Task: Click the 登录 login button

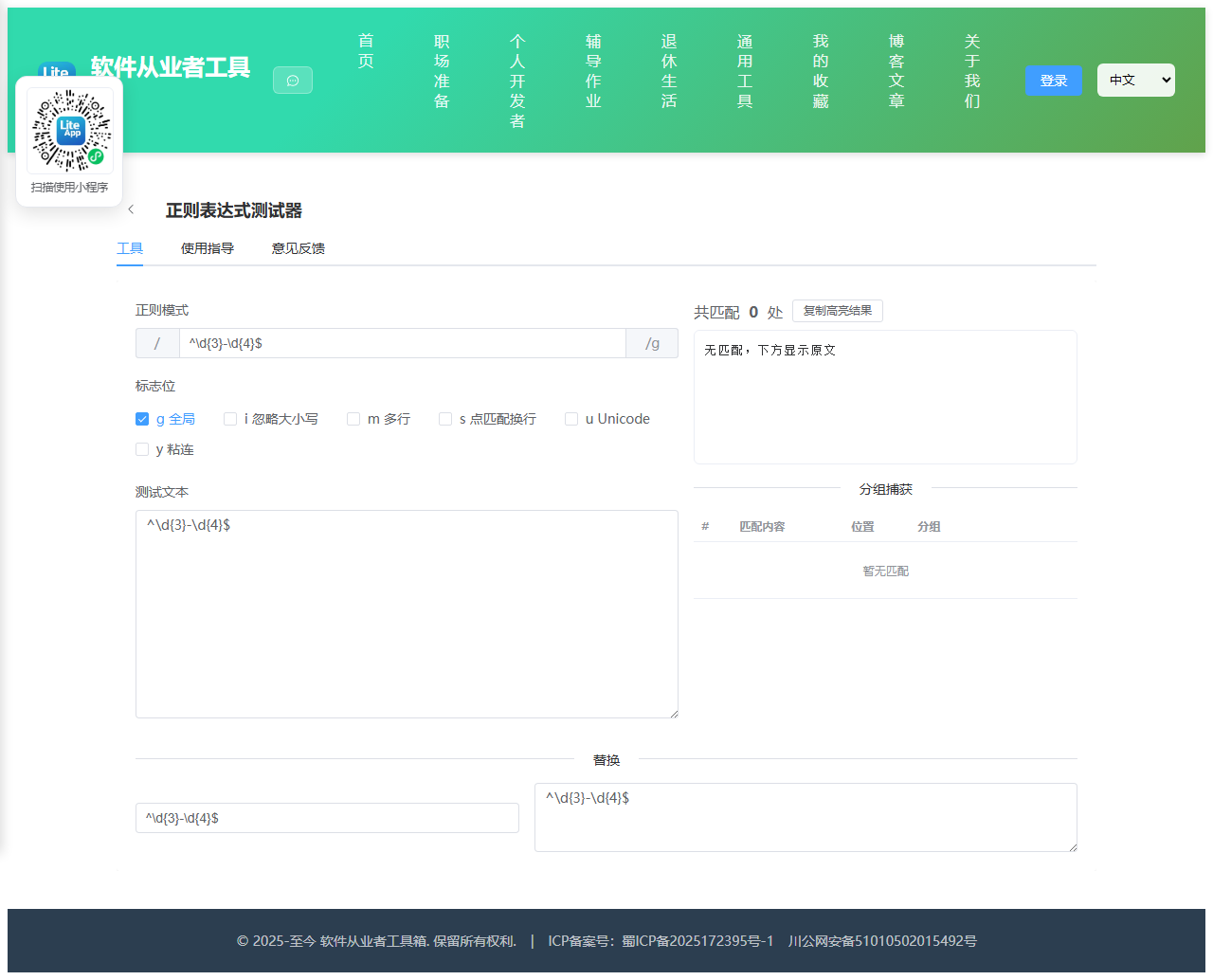Action: (x=1054, y=81)
